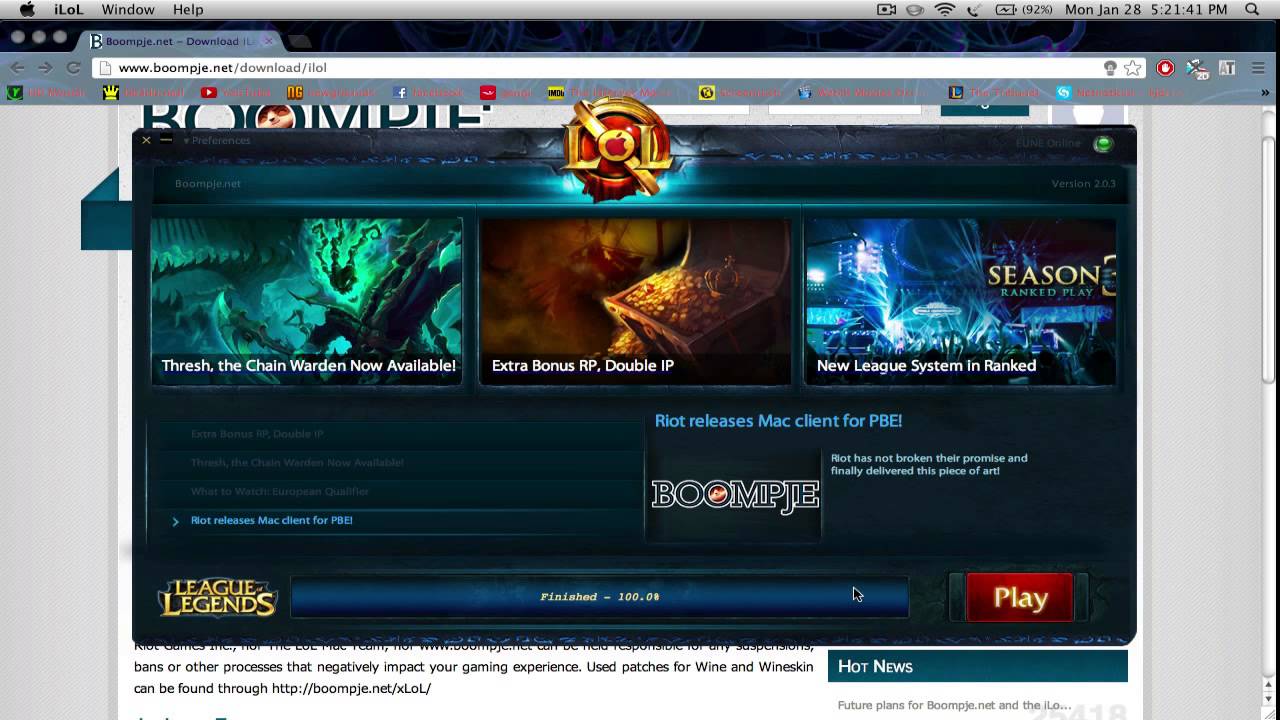Open the boompje.net/xLoL link
1280x720 pixels.
[351, 689]
